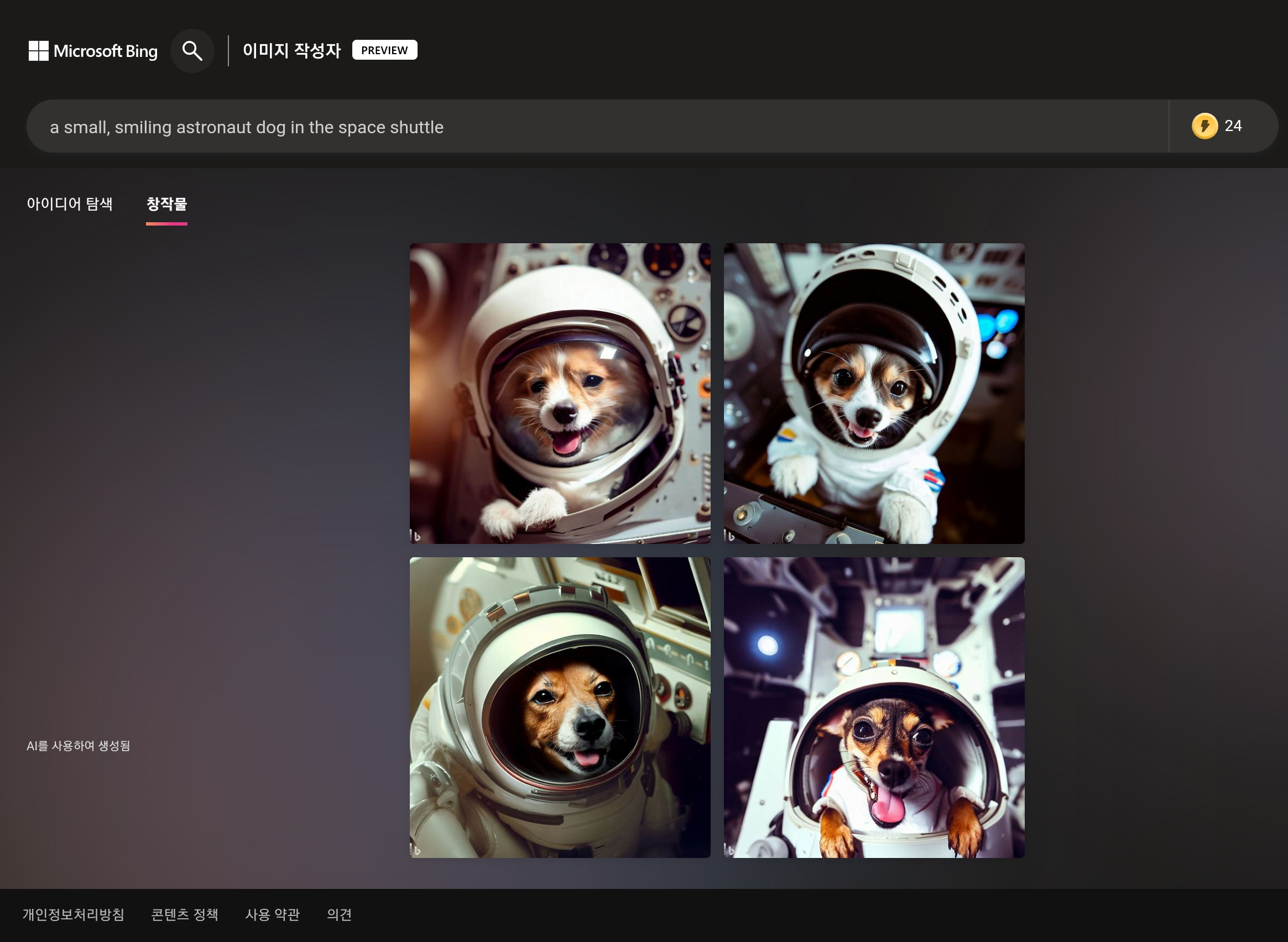Click the yellow lightning boost coin
This screenshot has height=942, width=1288.
[1204, 126]
